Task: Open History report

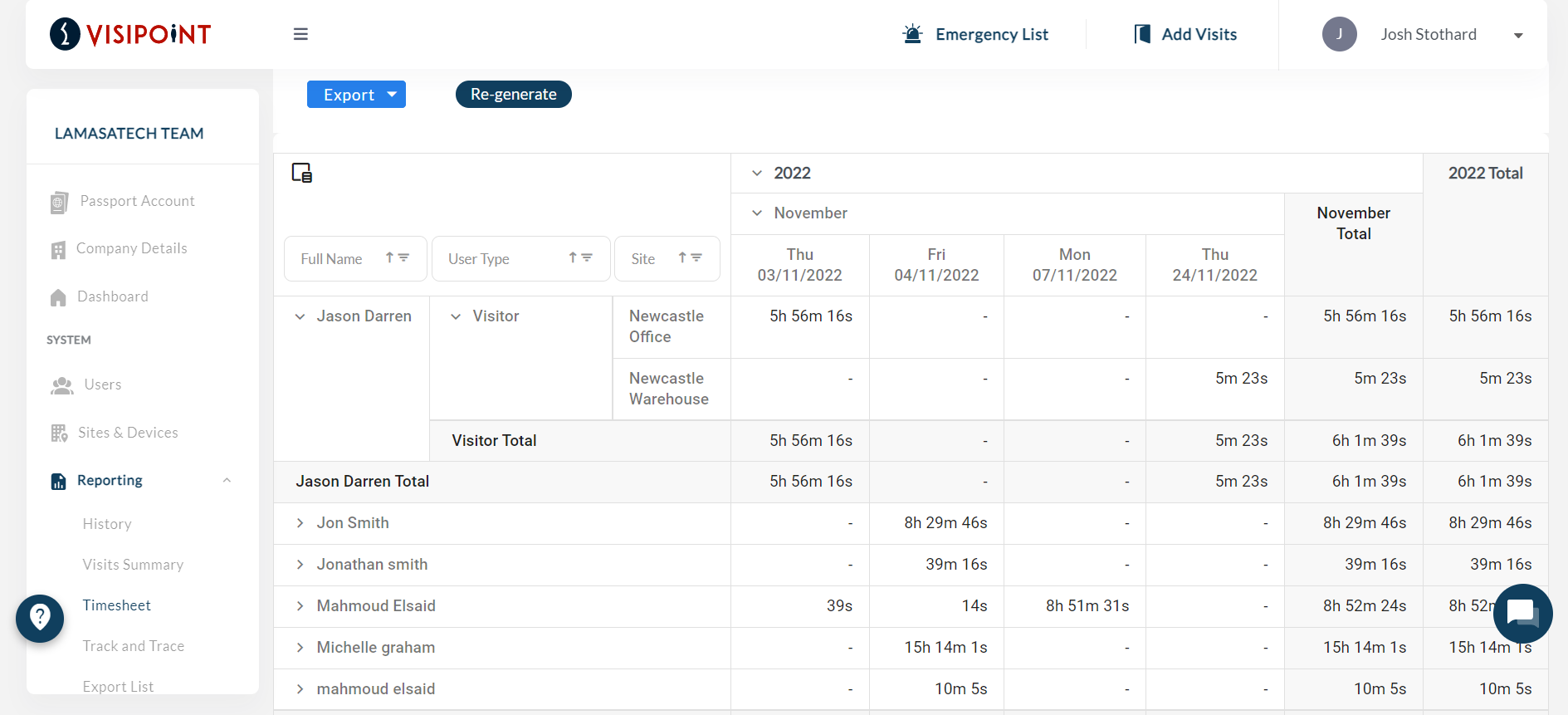Action: coord(107,524)
